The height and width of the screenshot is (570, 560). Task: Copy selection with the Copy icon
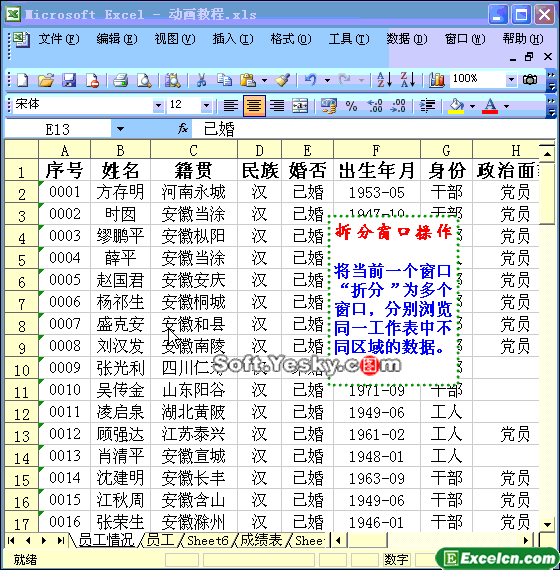click(x=224, y=80)
